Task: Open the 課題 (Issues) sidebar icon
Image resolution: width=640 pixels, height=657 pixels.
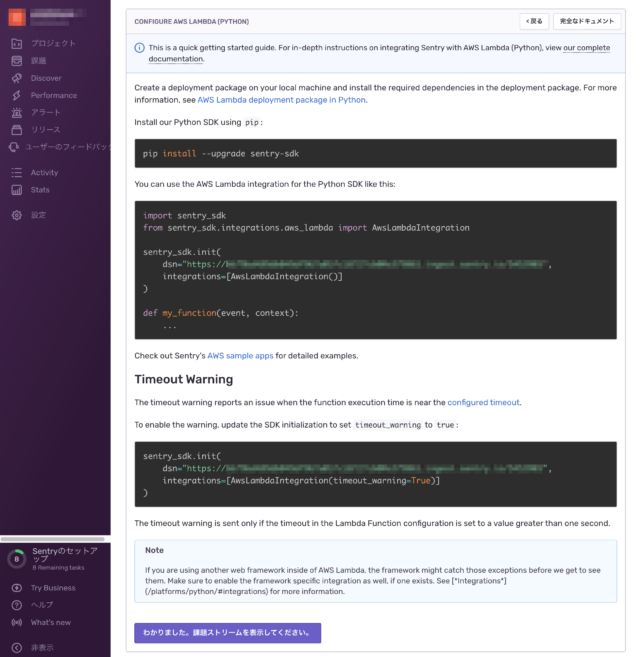Action: 16,61
